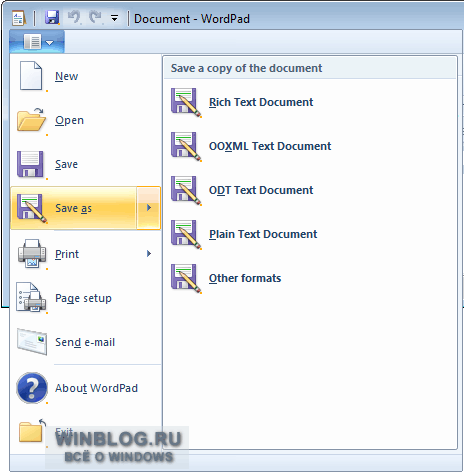
Task: Click the Plain Text Document save icon
Action: pos(186,234)
